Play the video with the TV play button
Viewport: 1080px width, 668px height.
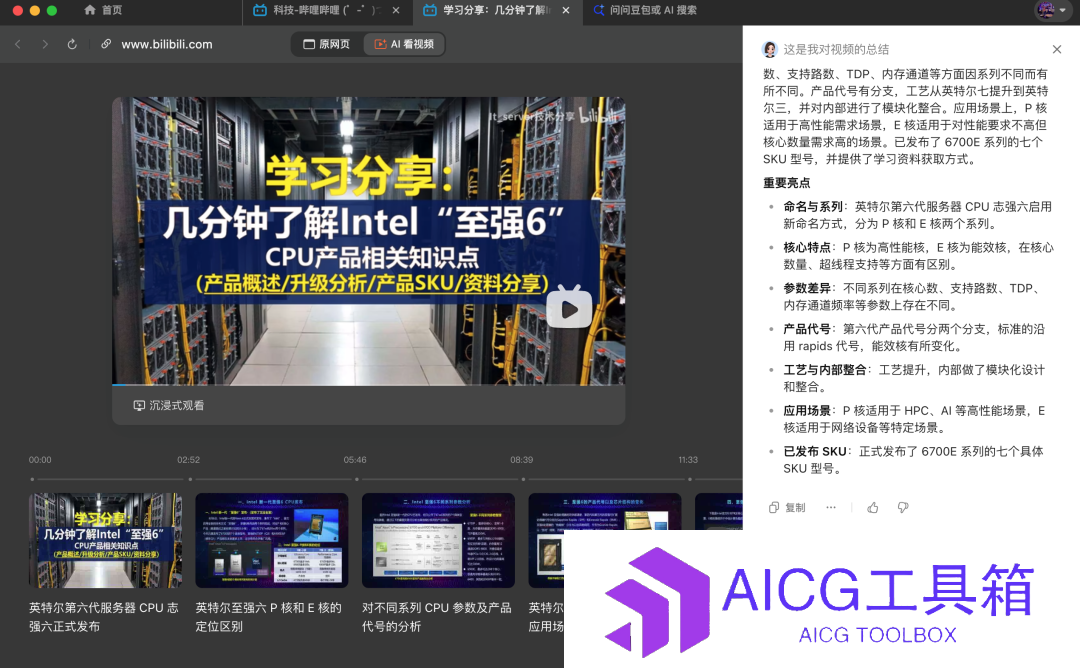(569, 309)
